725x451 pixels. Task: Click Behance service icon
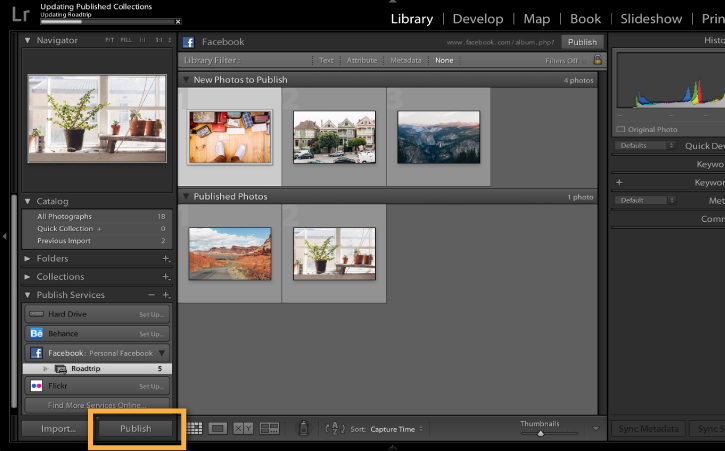36,334
